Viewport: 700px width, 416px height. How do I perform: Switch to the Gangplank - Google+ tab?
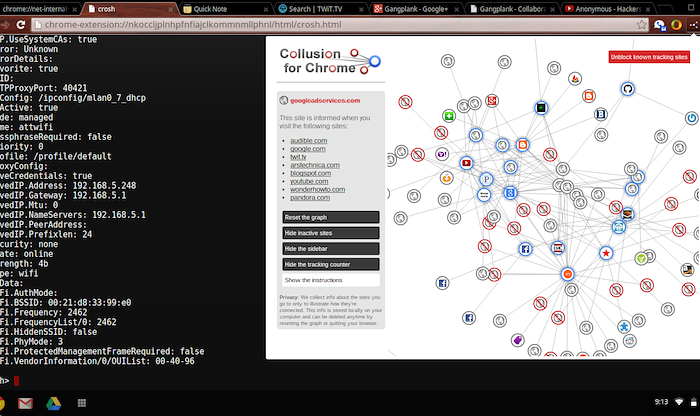pyautogui.click(x=415, y=9)
